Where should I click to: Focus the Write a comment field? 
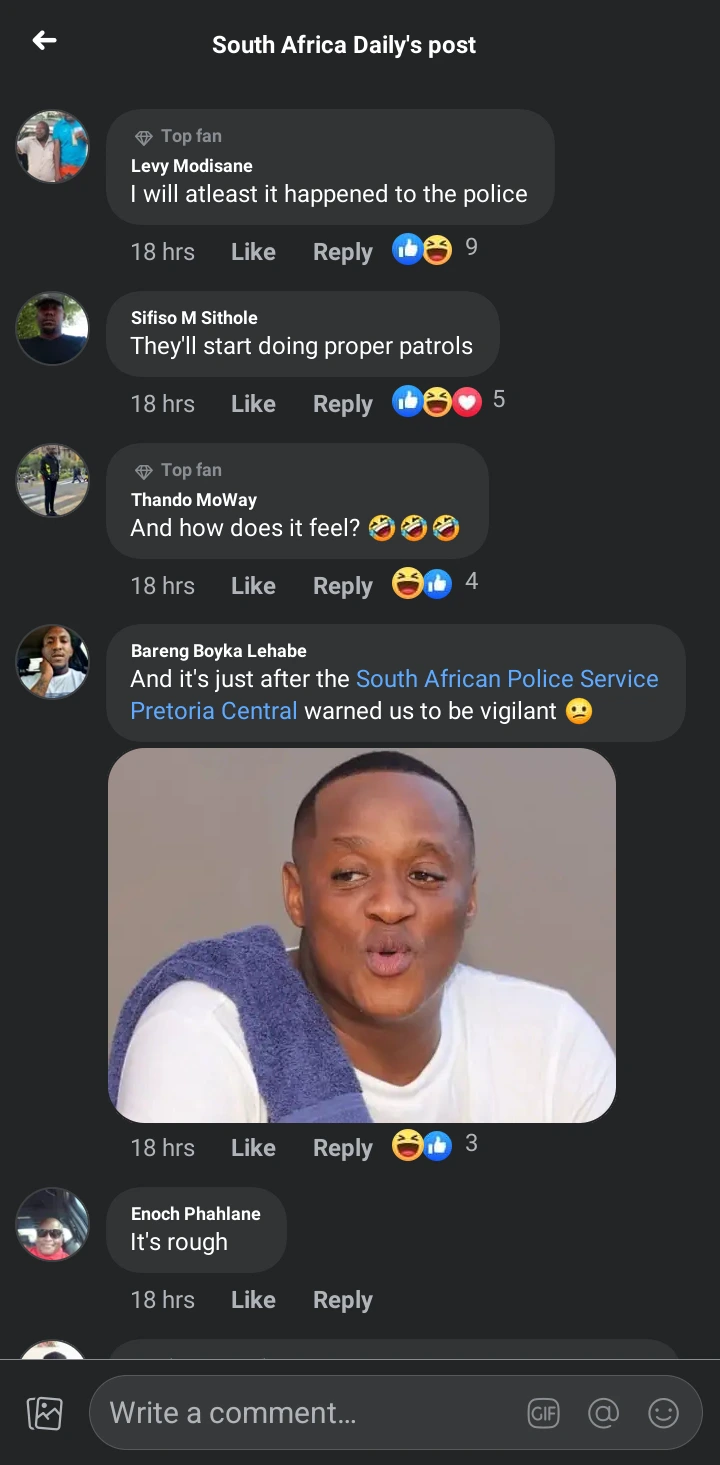310,1413
